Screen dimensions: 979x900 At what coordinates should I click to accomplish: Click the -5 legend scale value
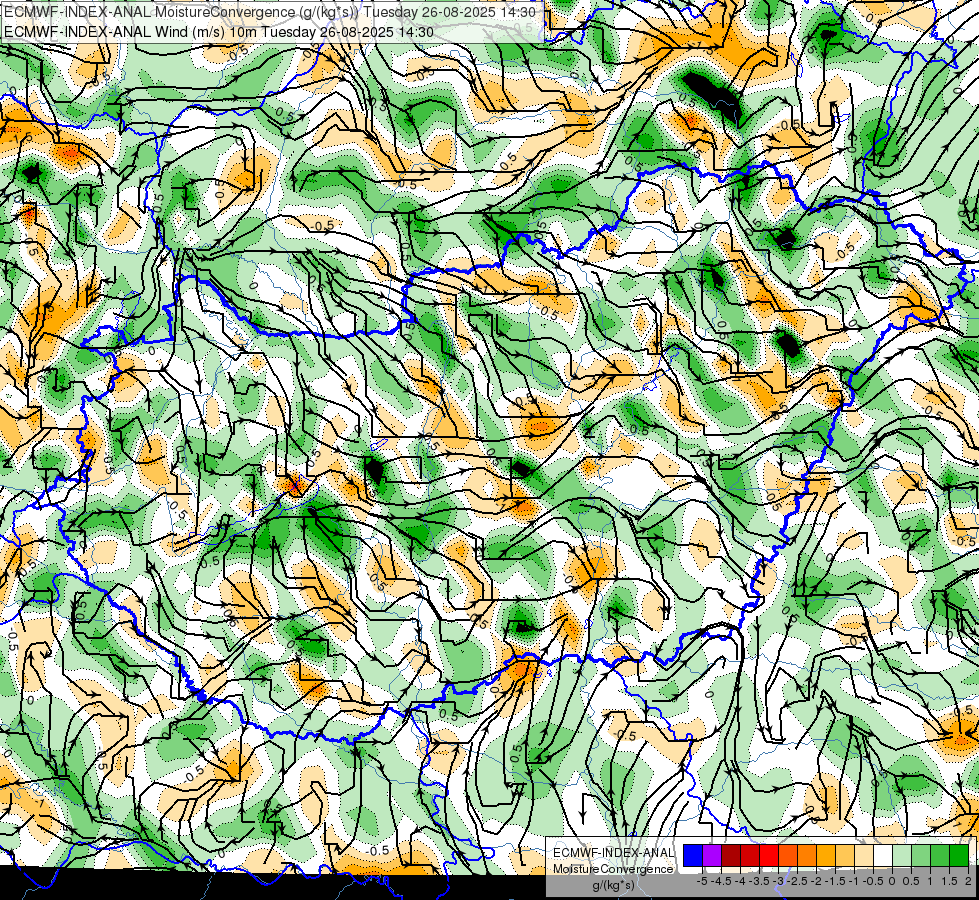pyautogui.click(x=702, y=881)
